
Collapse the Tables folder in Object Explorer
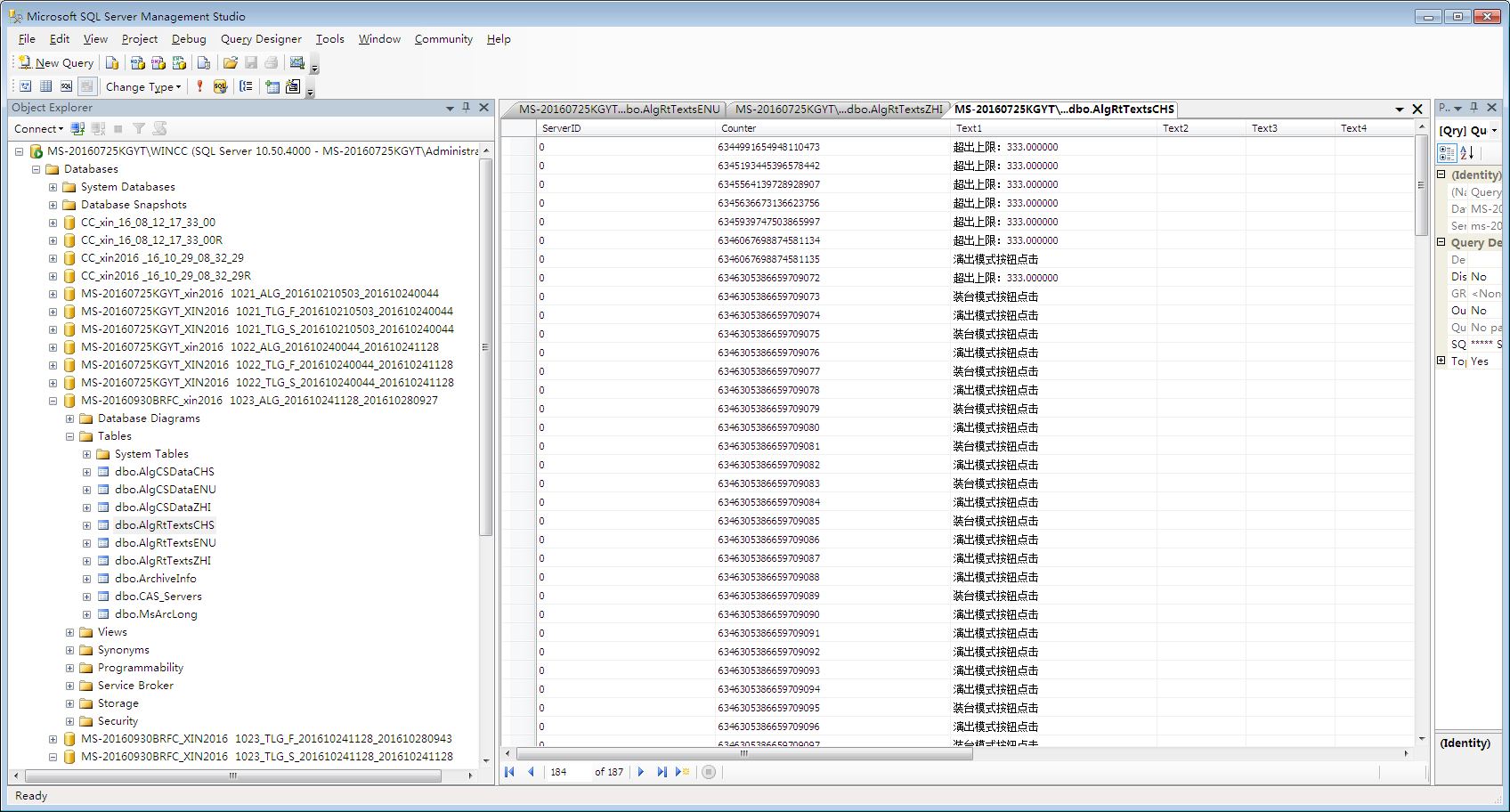click(x=69, y=436)
